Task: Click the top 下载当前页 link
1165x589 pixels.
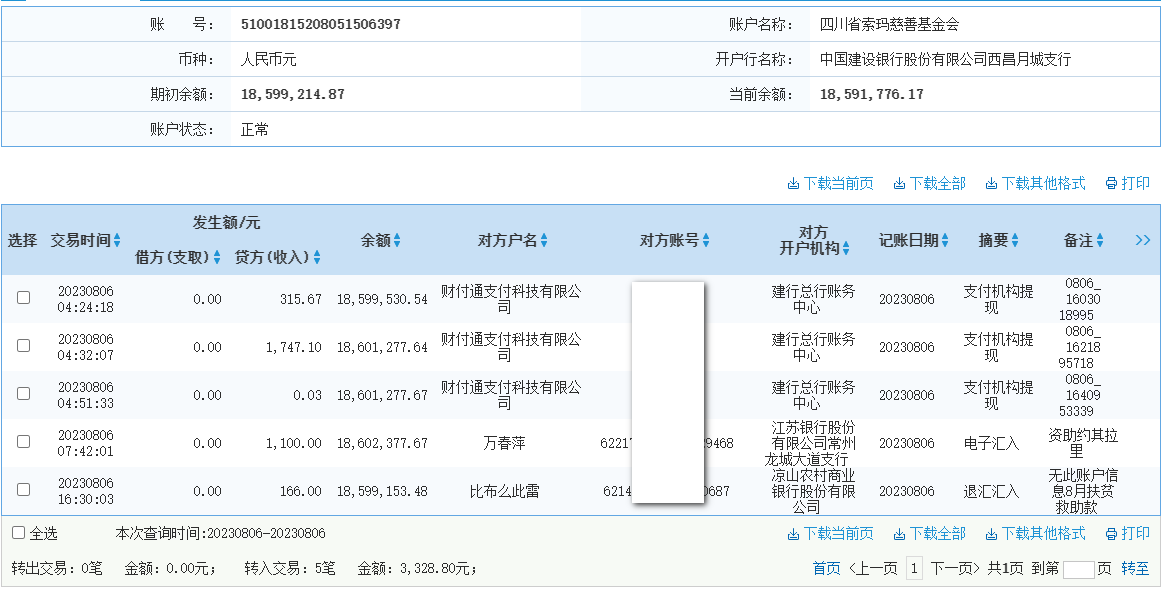Action: click(x=839, y=183)
